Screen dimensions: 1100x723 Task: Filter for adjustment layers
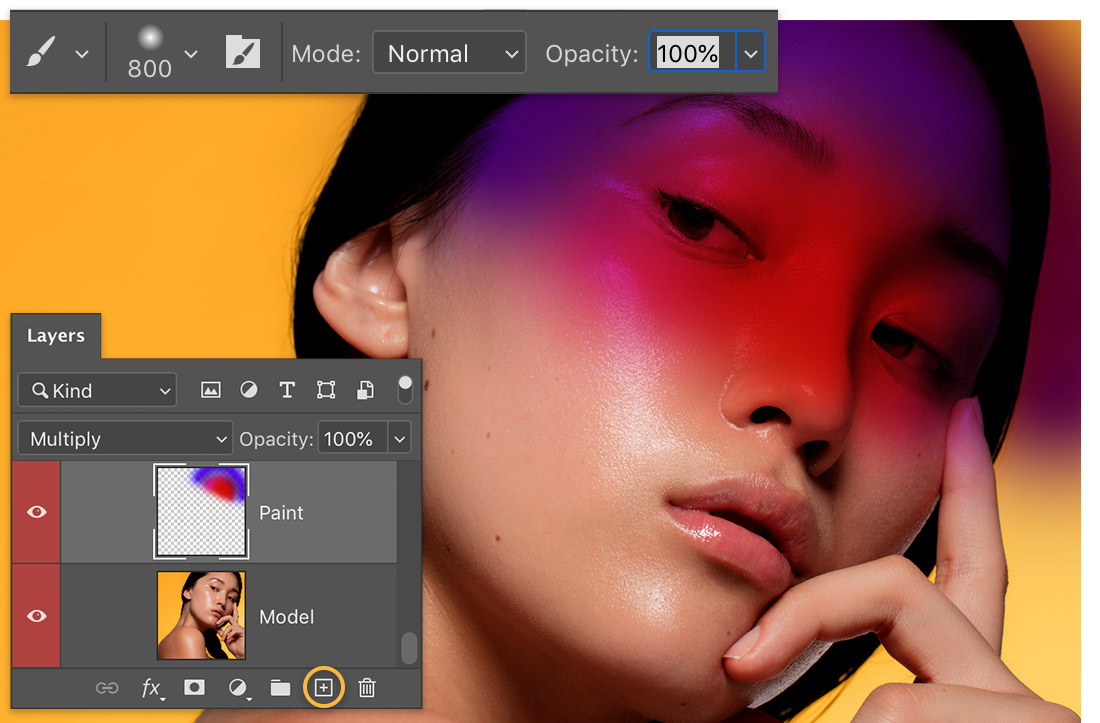click(x=248, y=390)
